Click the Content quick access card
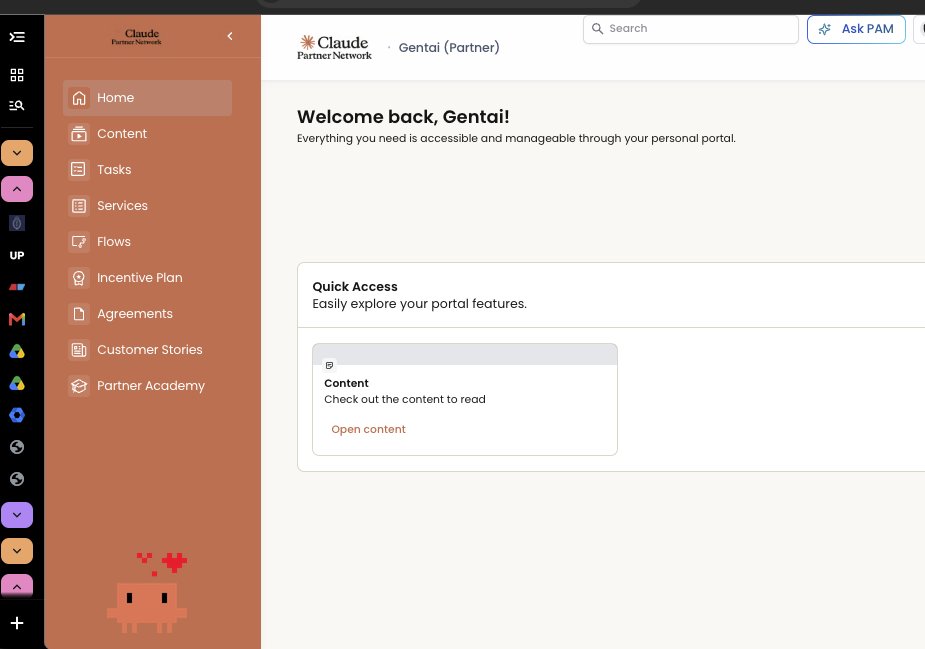The width and height of the screenshot is (925, 649). click(x=465, y=399)
